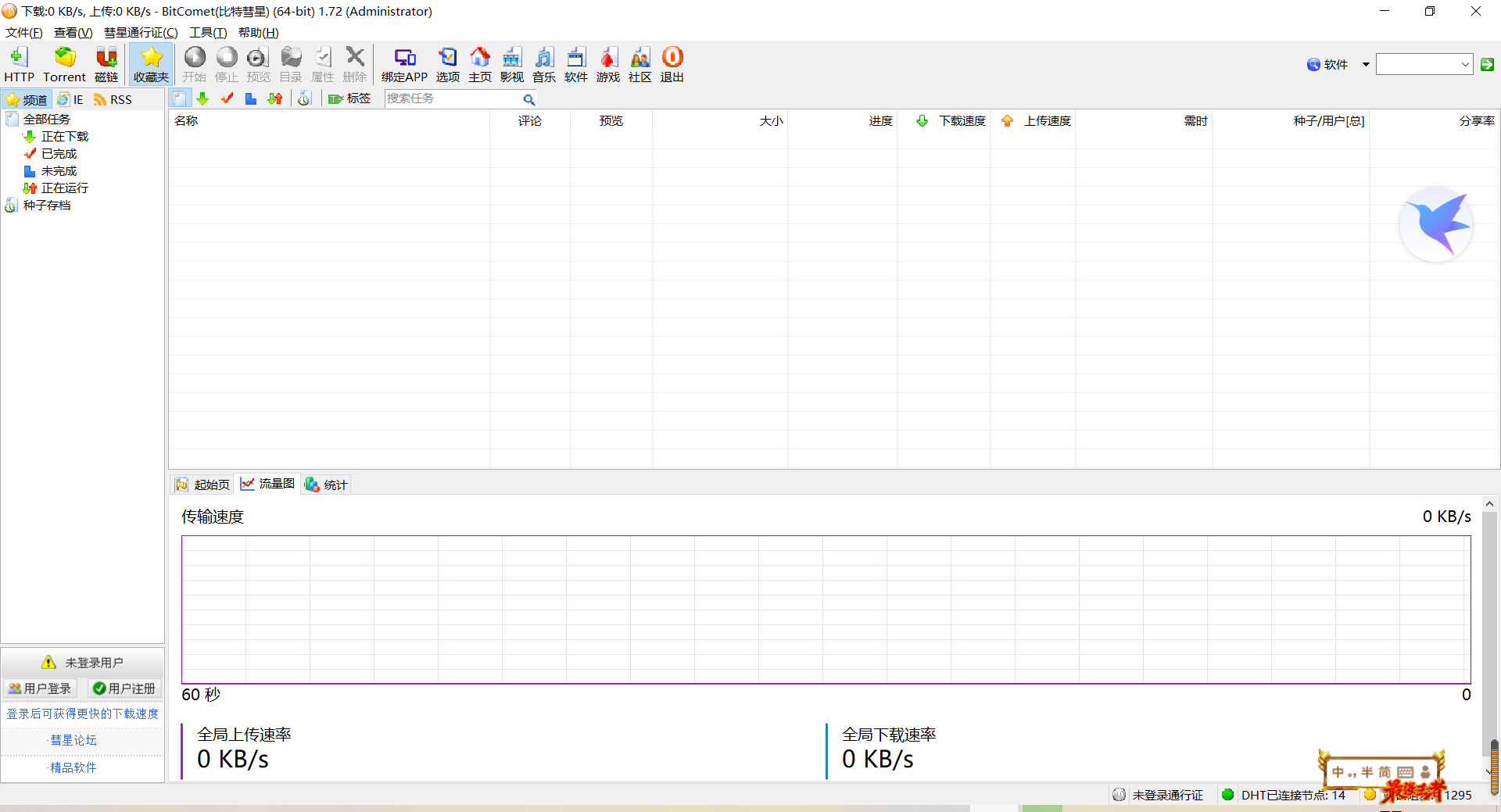The width and height of the screenshot is (1501, 812).
Task: Select 未完成 in the tree
Action: pos(59,170)
